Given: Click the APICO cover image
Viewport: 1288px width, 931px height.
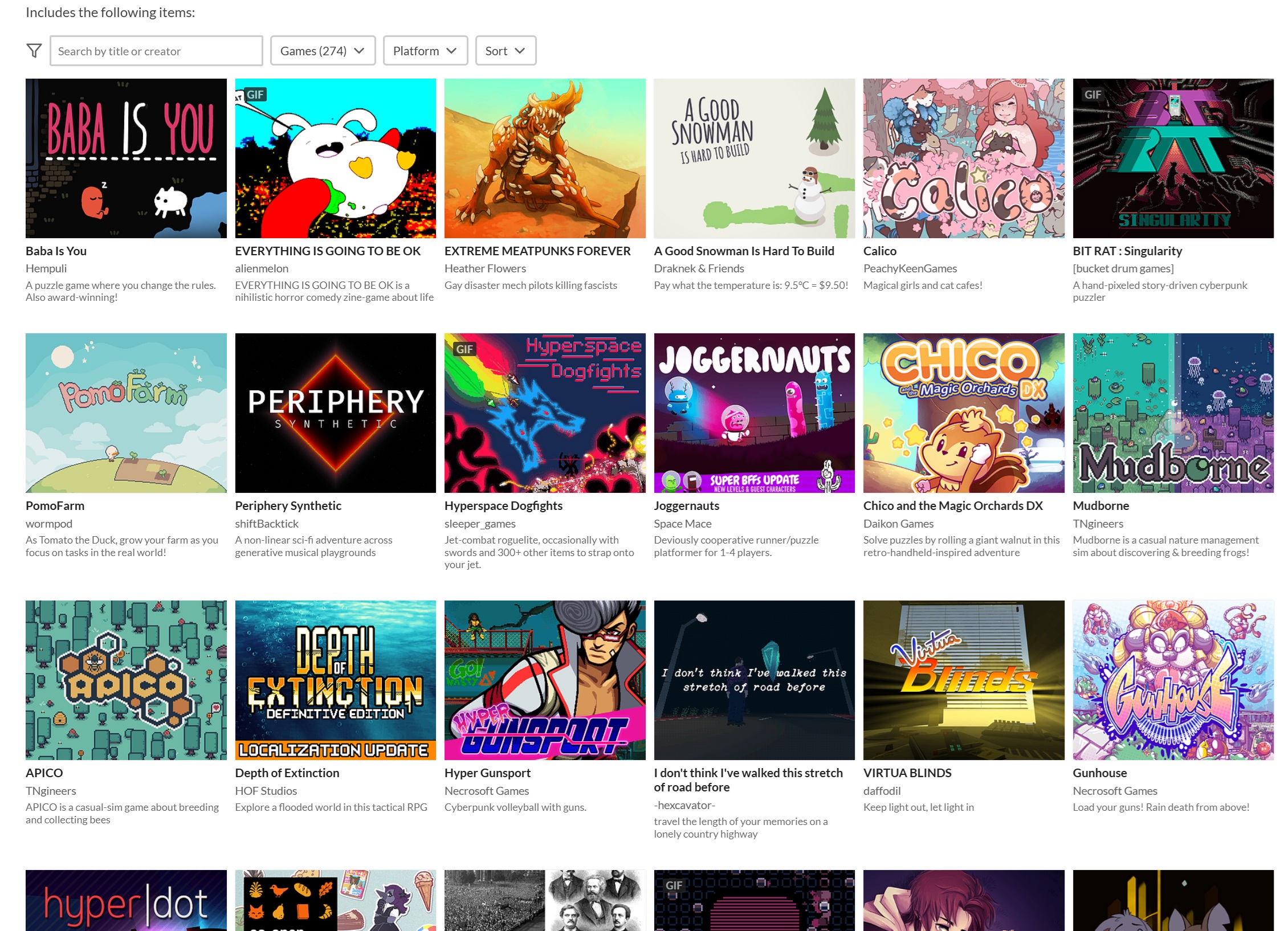Looking at the screenshot, I should pyautogui.click(x=126, y=680).
